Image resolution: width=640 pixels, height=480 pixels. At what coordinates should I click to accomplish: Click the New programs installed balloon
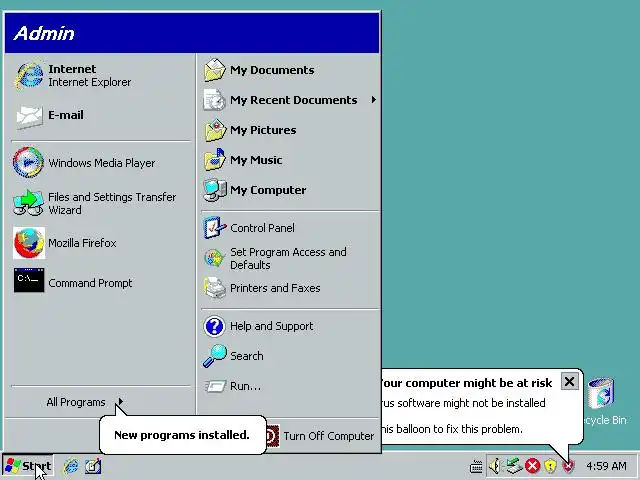point(182,435)
